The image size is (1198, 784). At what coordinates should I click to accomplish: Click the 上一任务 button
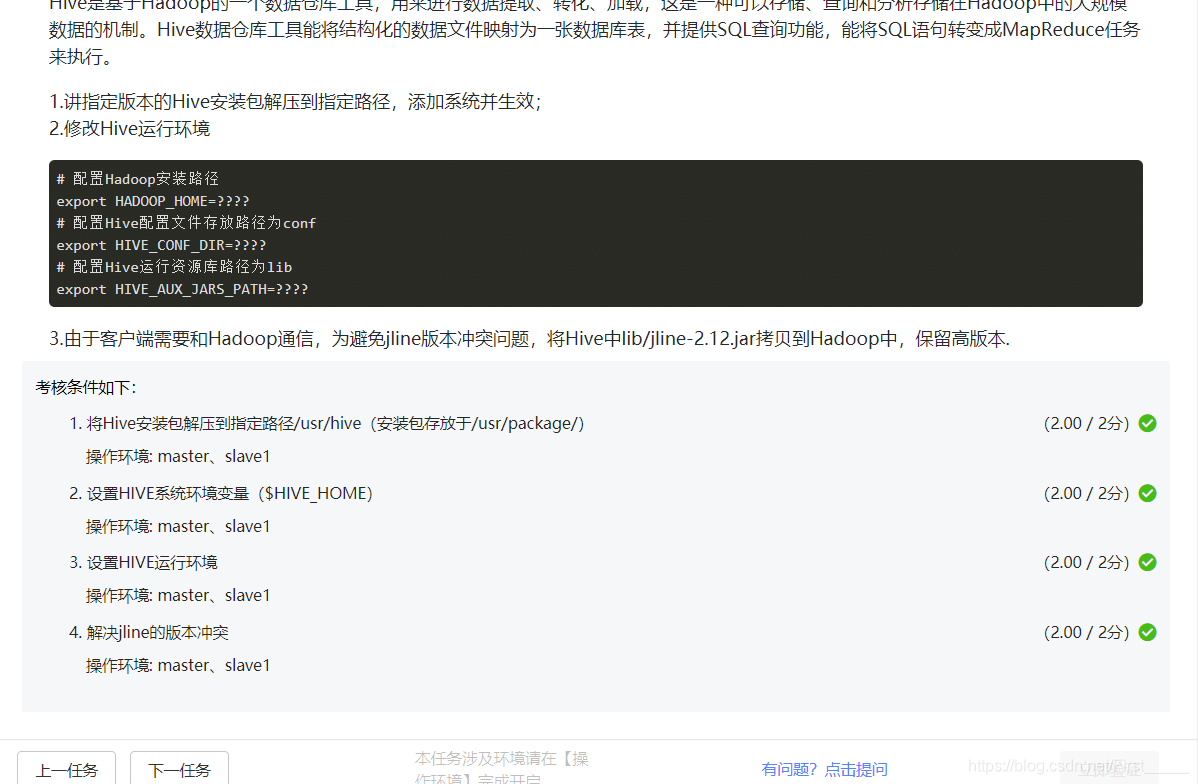(66, 770)
